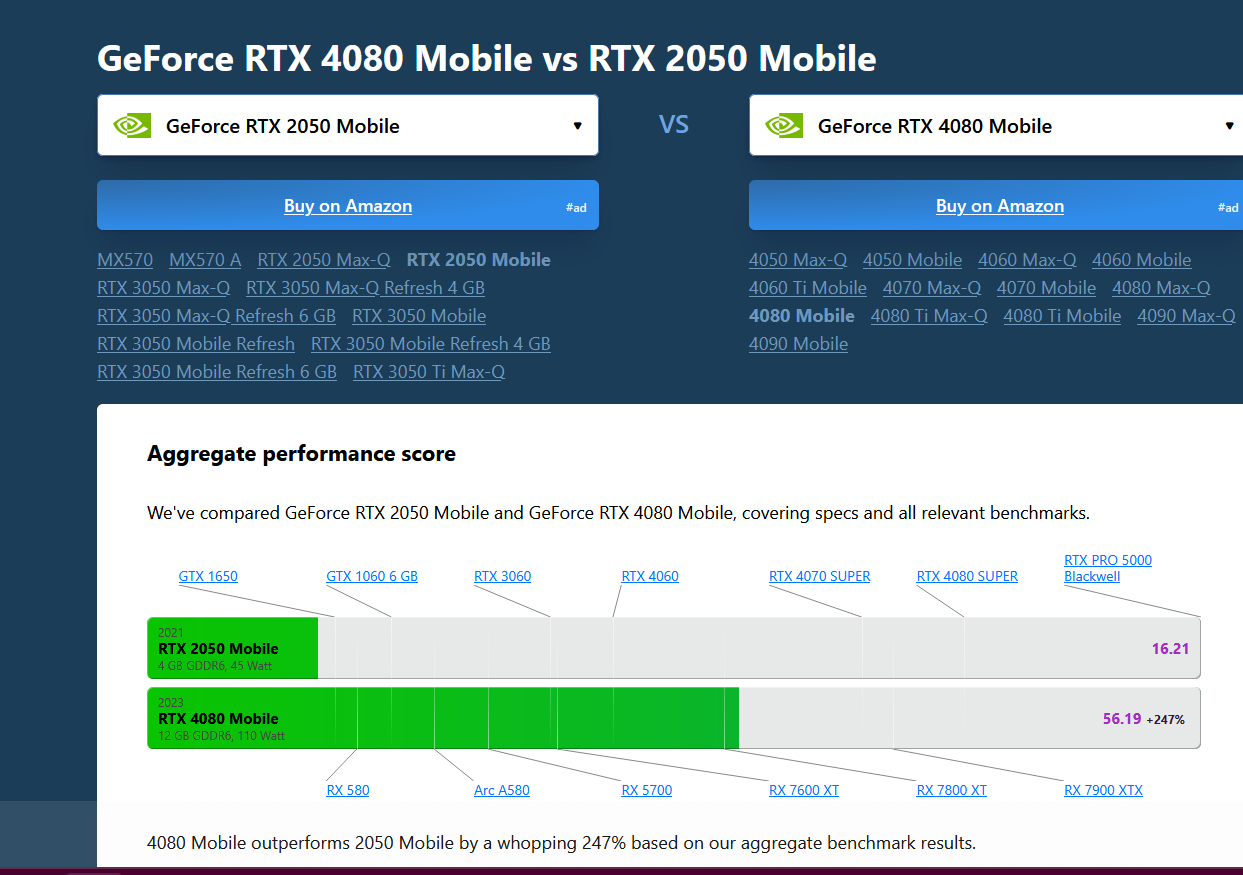The image size is (1243, 875).
Task: Click '4 GB GDDR6, 45 Watt' spec text
Action: (215, 665)
